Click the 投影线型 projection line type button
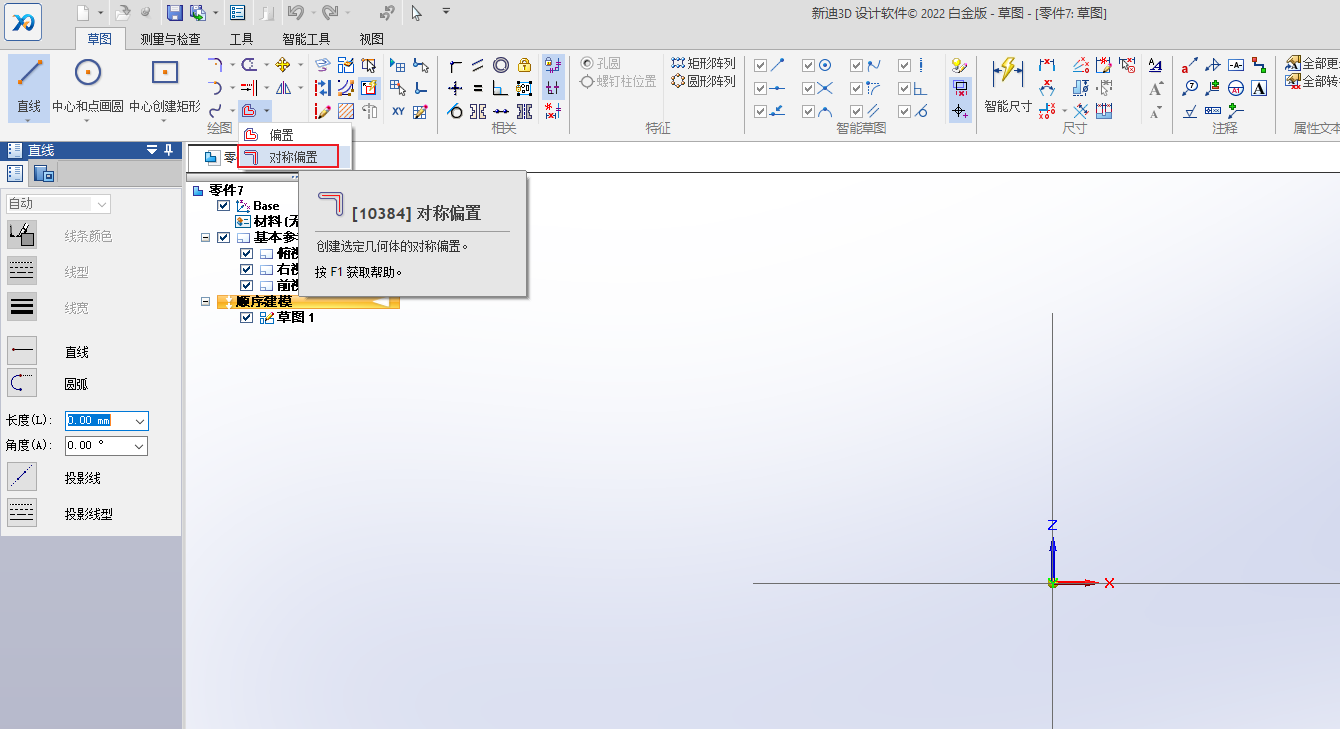The image size is (1340, 729). [22, 513]
